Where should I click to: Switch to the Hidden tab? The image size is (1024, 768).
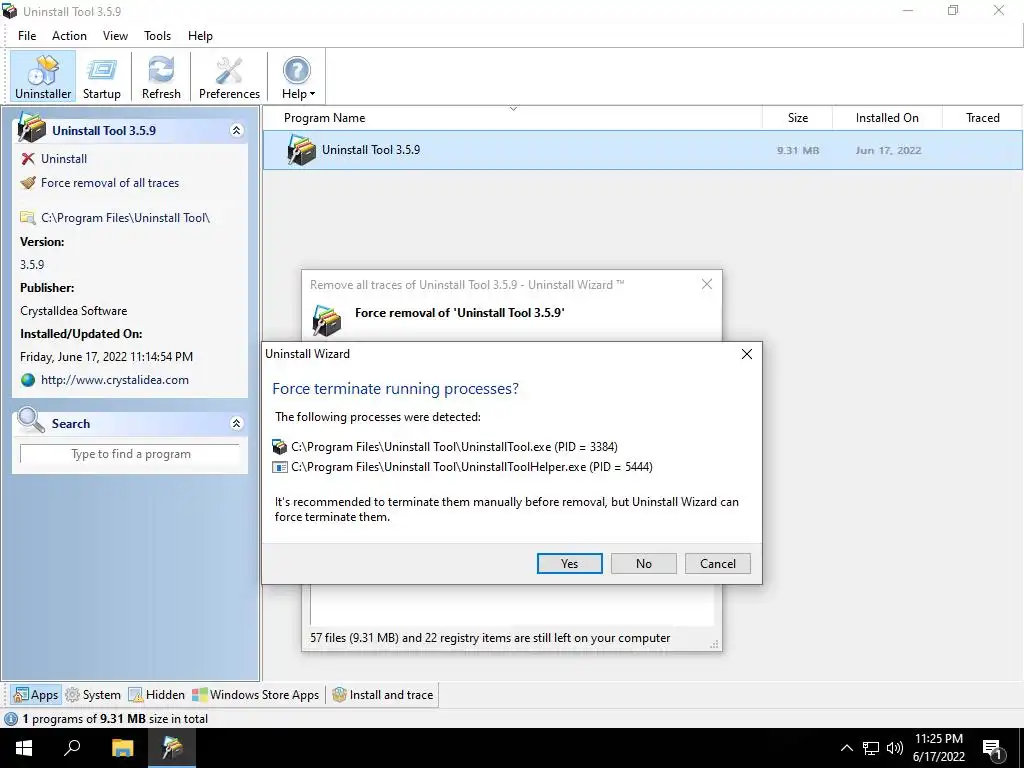(x=157, y=695)
